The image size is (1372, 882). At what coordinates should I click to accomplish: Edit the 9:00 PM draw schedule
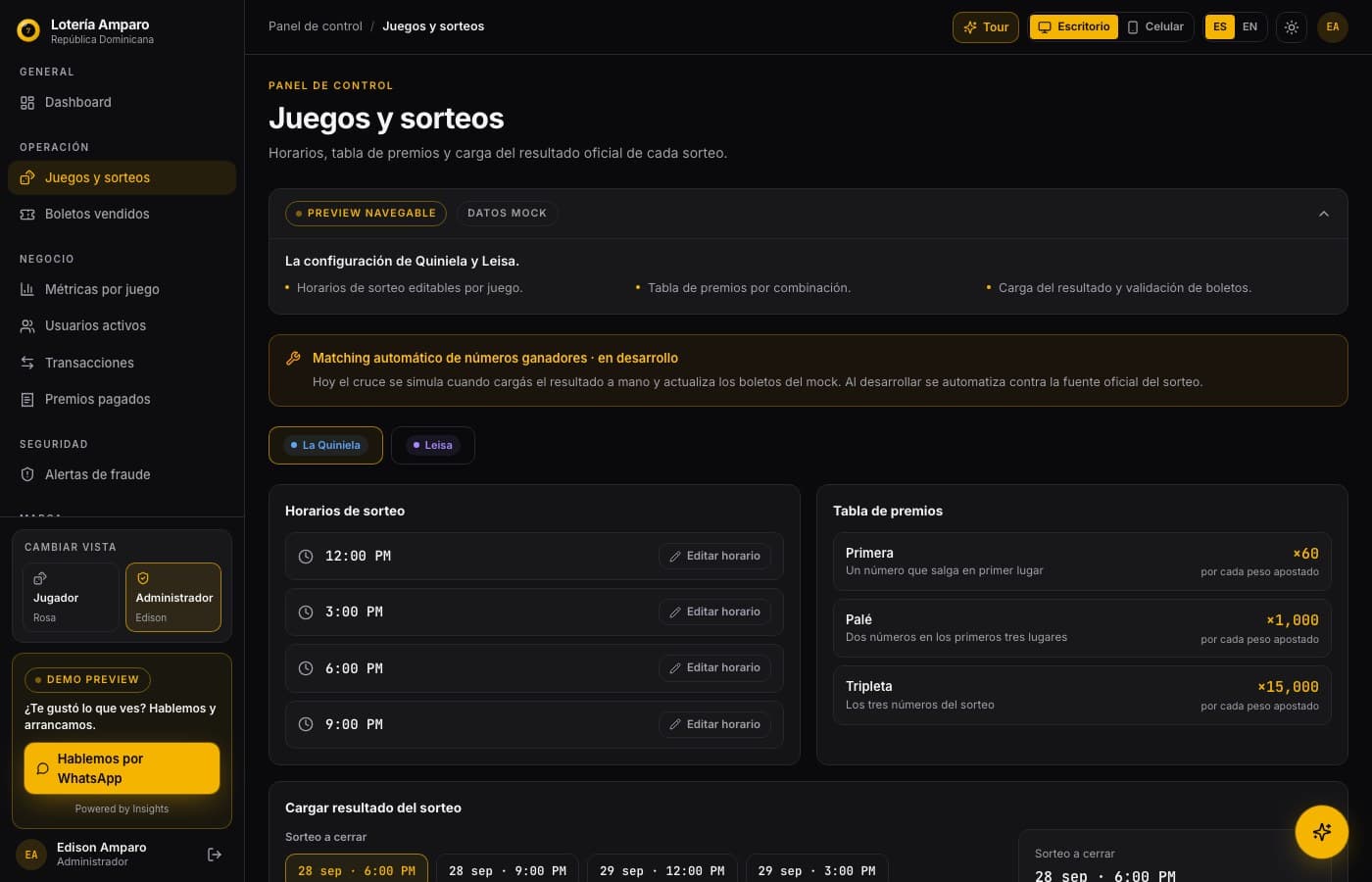click(x=715, y=724)
